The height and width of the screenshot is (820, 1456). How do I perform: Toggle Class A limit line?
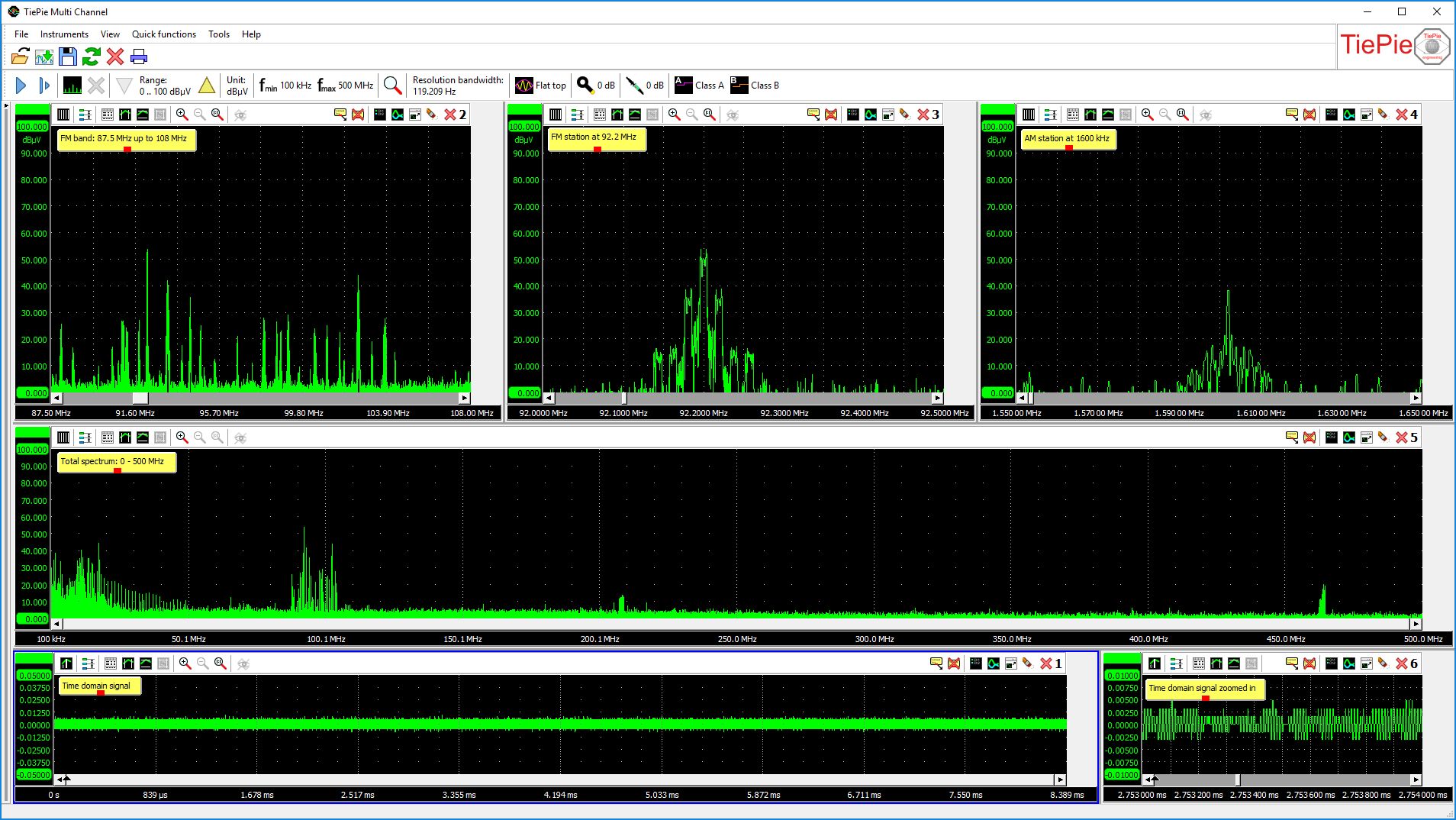(699, 86)
